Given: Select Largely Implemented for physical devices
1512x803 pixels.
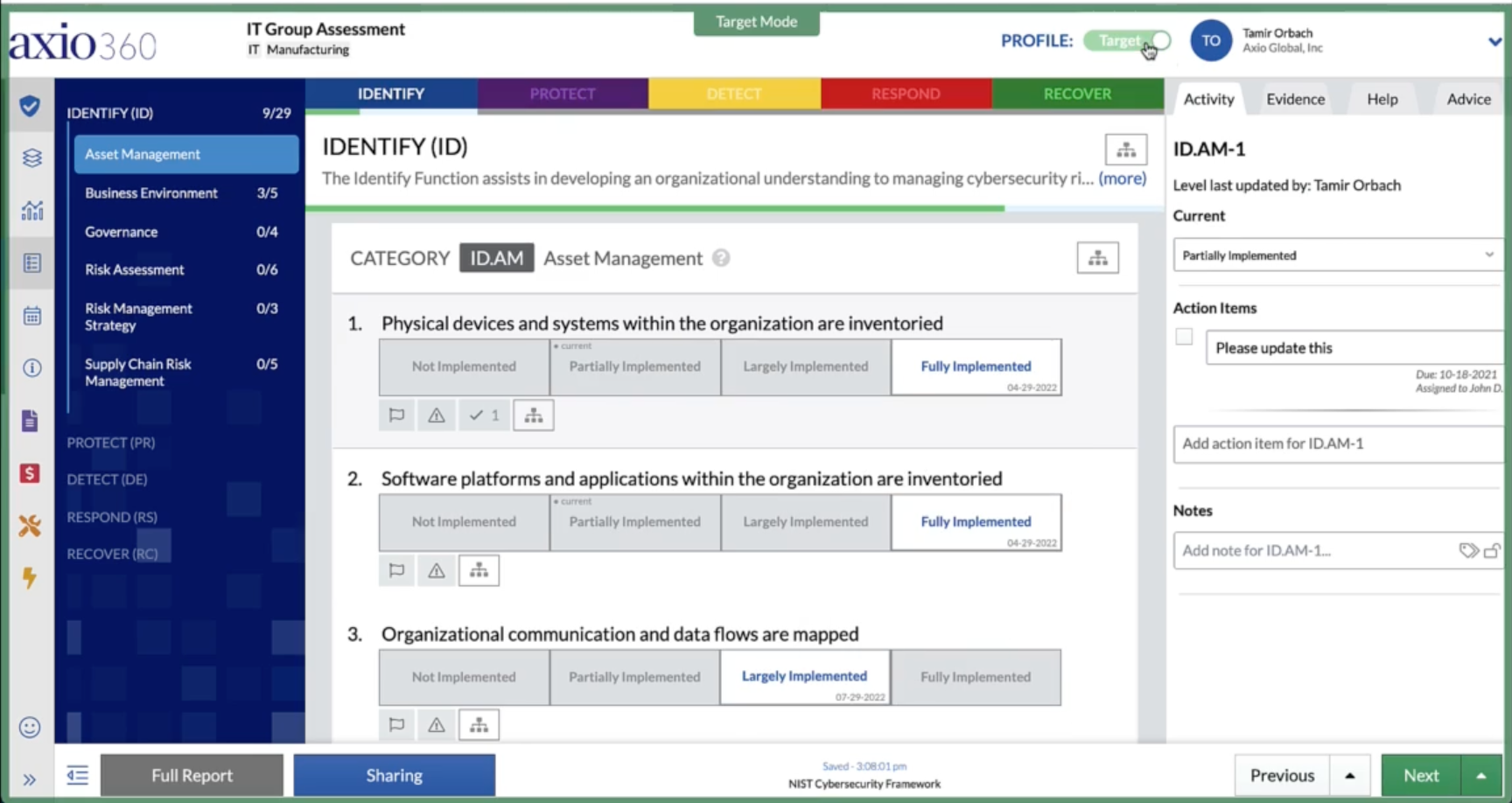Looking at the screenshot, I should click(x=806, y=367).
